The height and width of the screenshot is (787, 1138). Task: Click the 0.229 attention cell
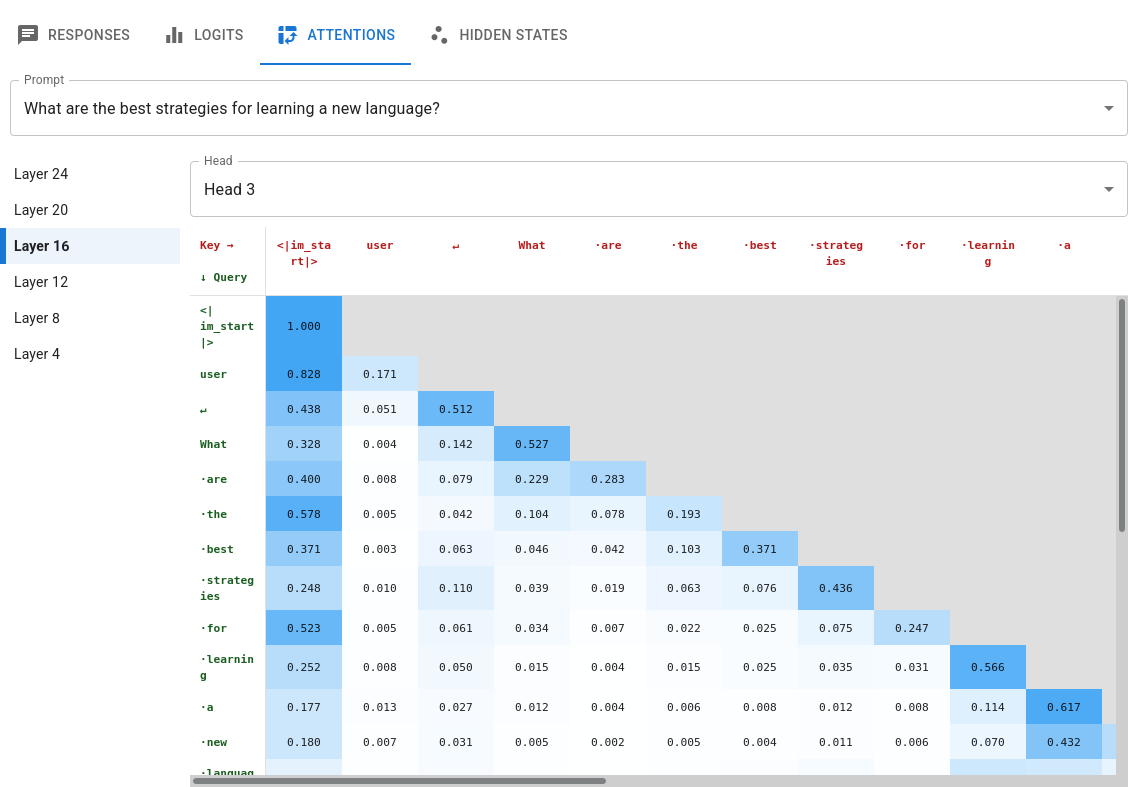point(532,479)
